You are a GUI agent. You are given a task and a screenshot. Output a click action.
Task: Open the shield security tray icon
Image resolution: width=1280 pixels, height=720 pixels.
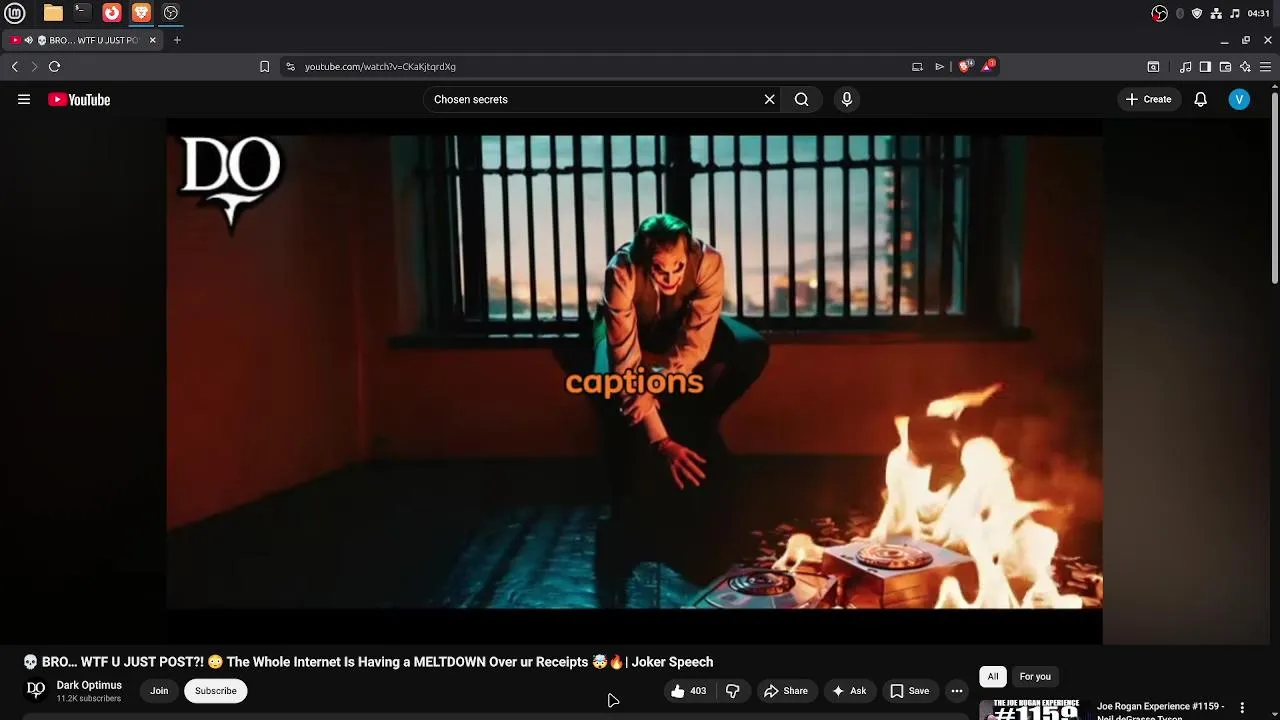(x=1197, y=13)
